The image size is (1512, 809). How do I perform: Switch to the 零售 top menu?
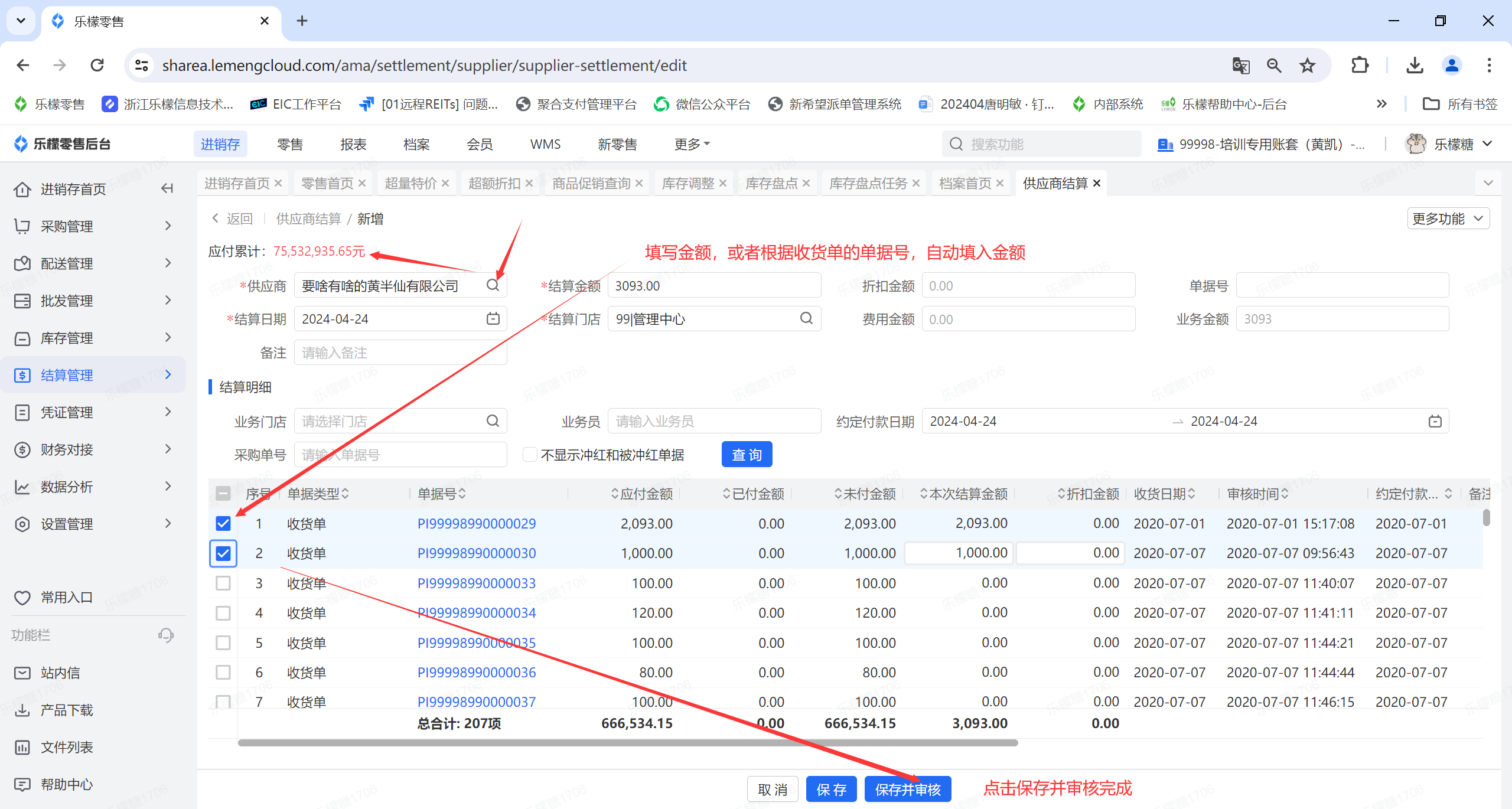coord(290,144)
